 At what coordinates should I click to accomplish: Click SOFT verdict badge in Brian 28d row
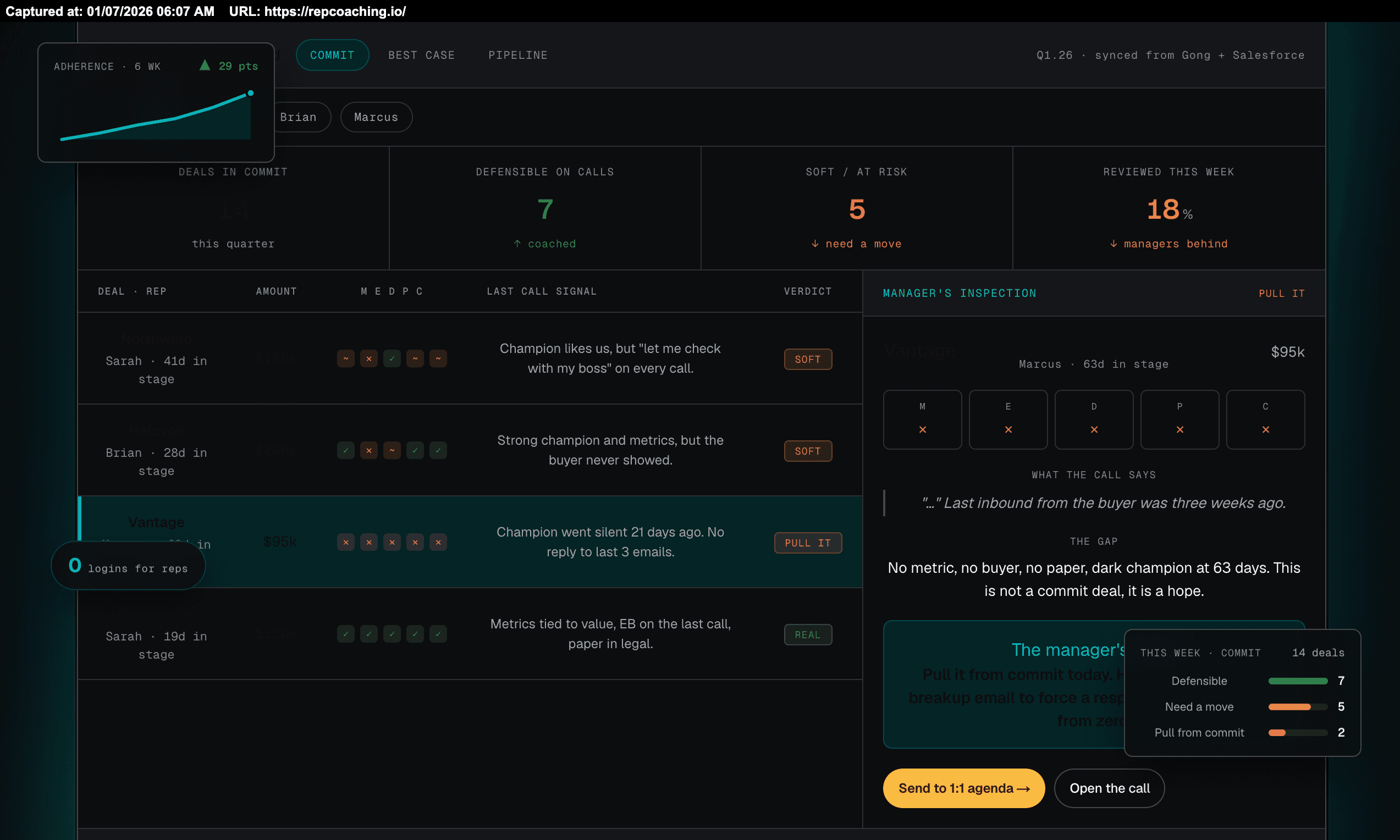[x=808, y=451]
